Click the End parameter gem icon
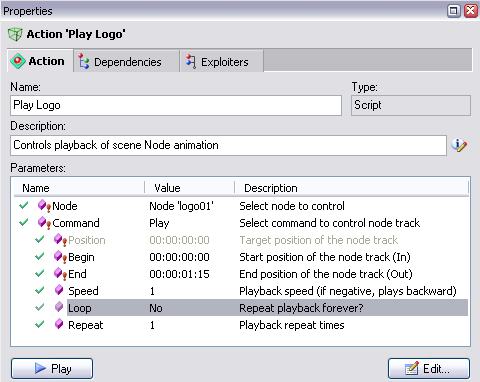This screenshot has width=480, height=382. (60, 274)
